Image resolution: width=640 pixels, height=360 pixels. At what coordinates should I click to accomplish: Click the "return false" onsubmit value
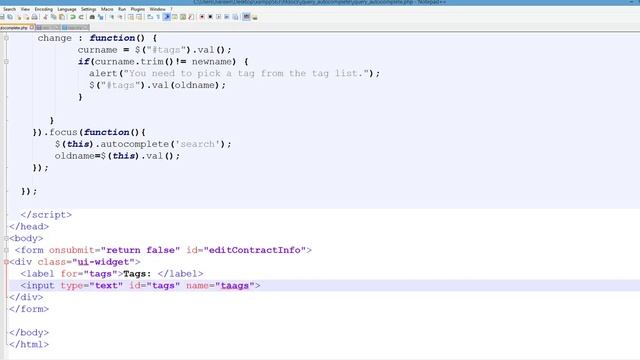click(x=140, y=250)
